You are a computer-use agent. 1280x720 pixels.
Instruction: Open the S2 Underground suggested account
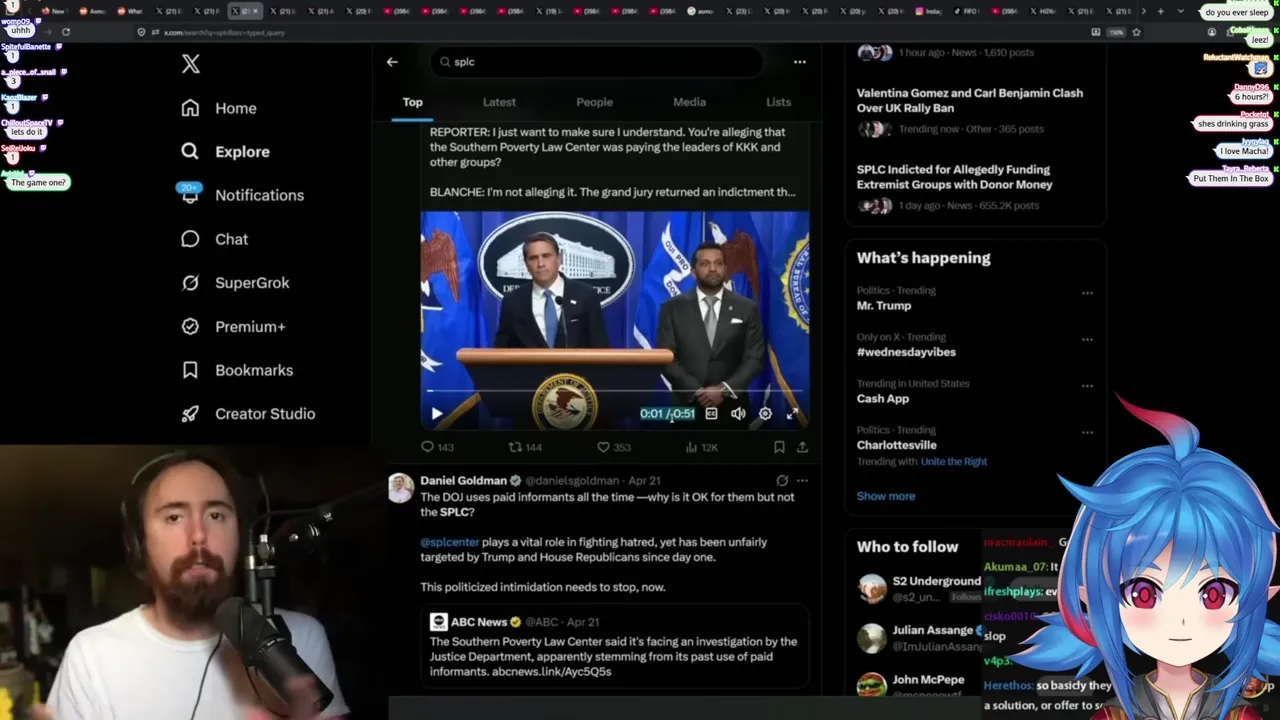tap(936, 581)
